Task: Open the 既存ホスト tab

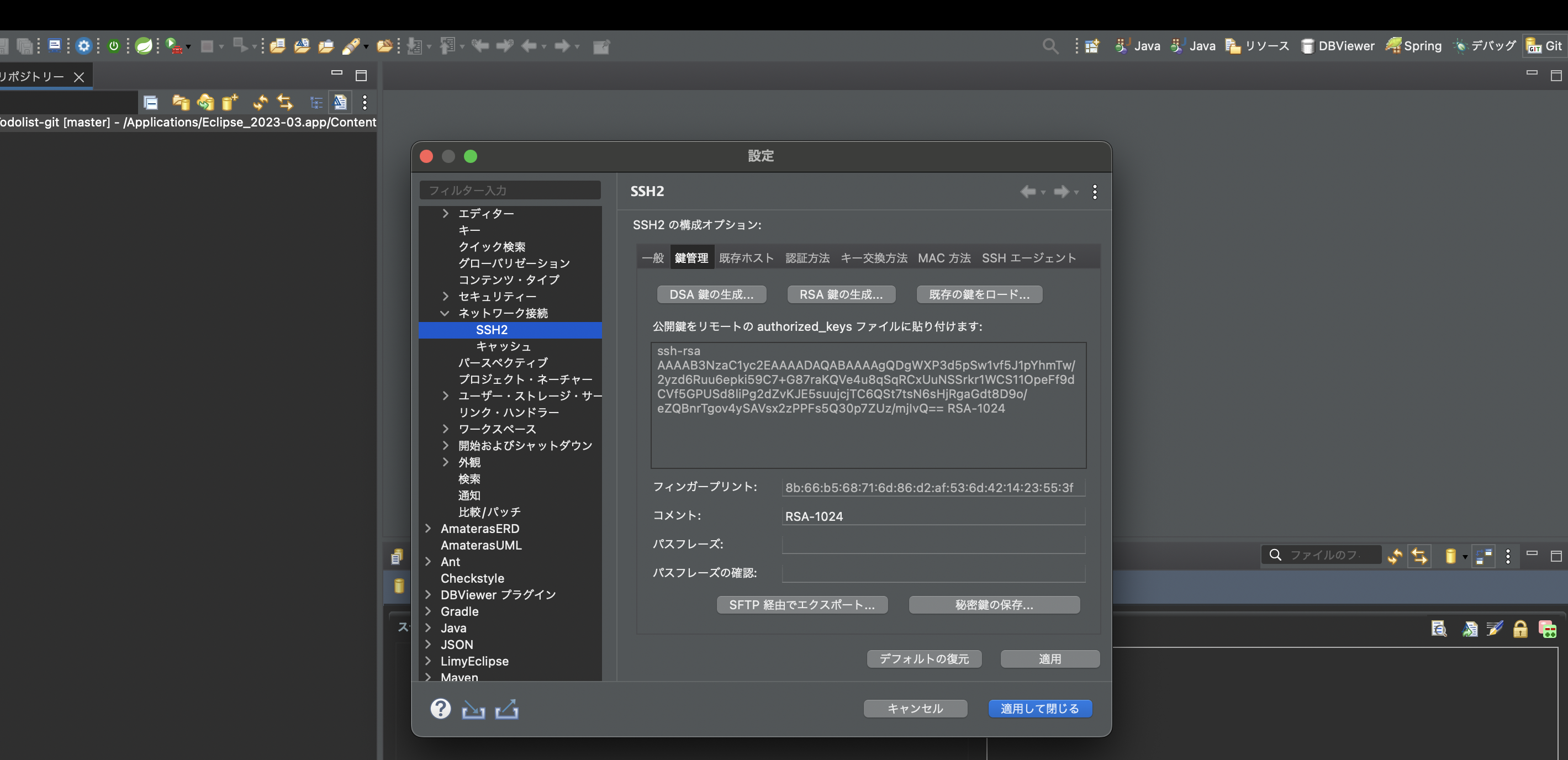Action: (747, 257)
